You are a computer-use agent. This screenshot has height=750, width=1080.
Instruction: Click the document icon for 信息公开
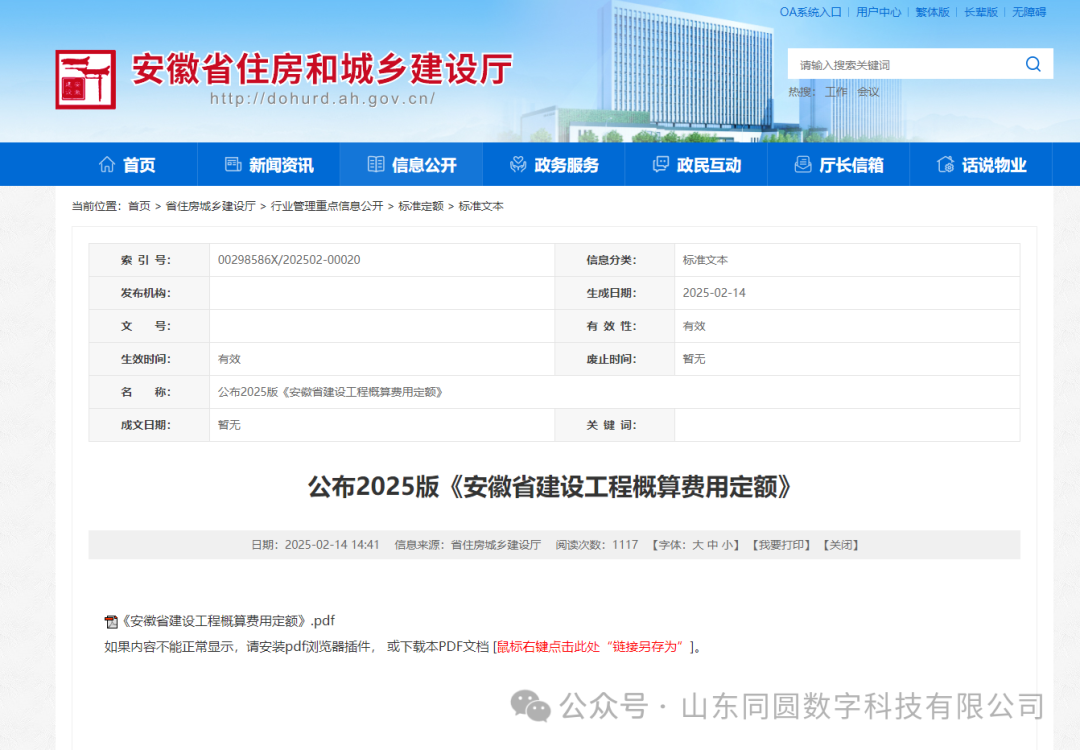[x=376, y=164]
